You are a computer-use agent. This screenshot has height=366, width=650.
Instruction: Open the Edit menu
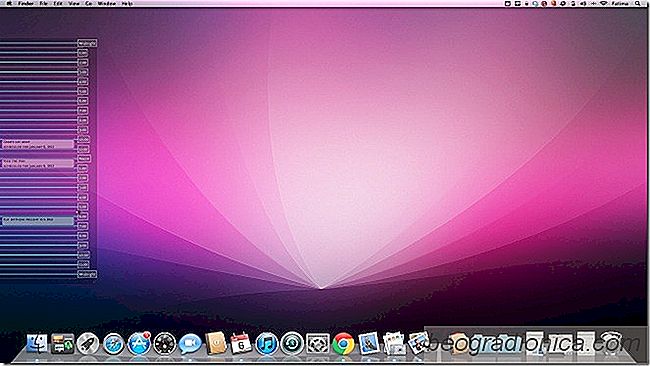coord(58,3)
